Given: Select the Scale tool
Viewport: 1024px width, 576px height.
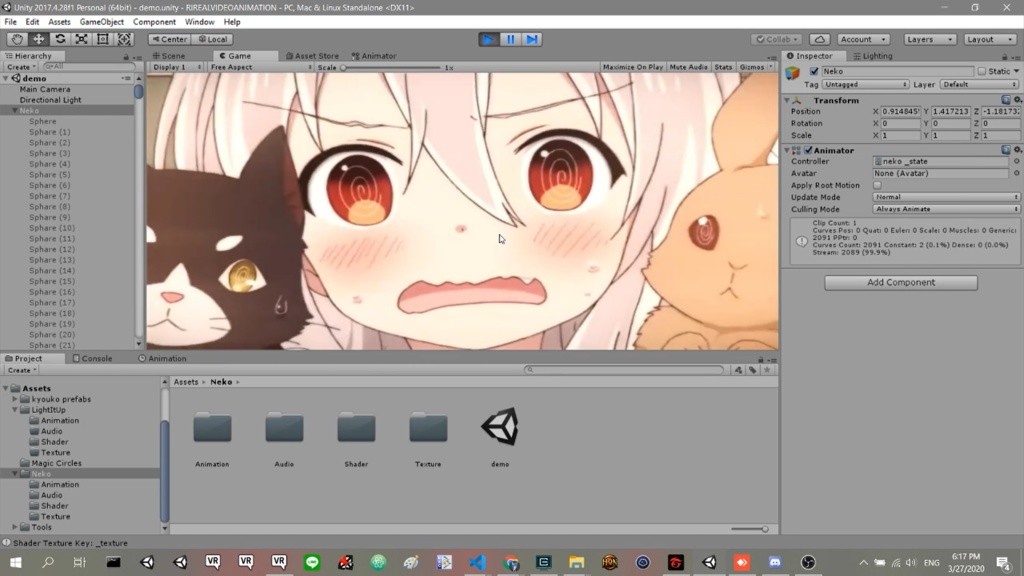Looking at the screenshot, I should coord(81,38).
